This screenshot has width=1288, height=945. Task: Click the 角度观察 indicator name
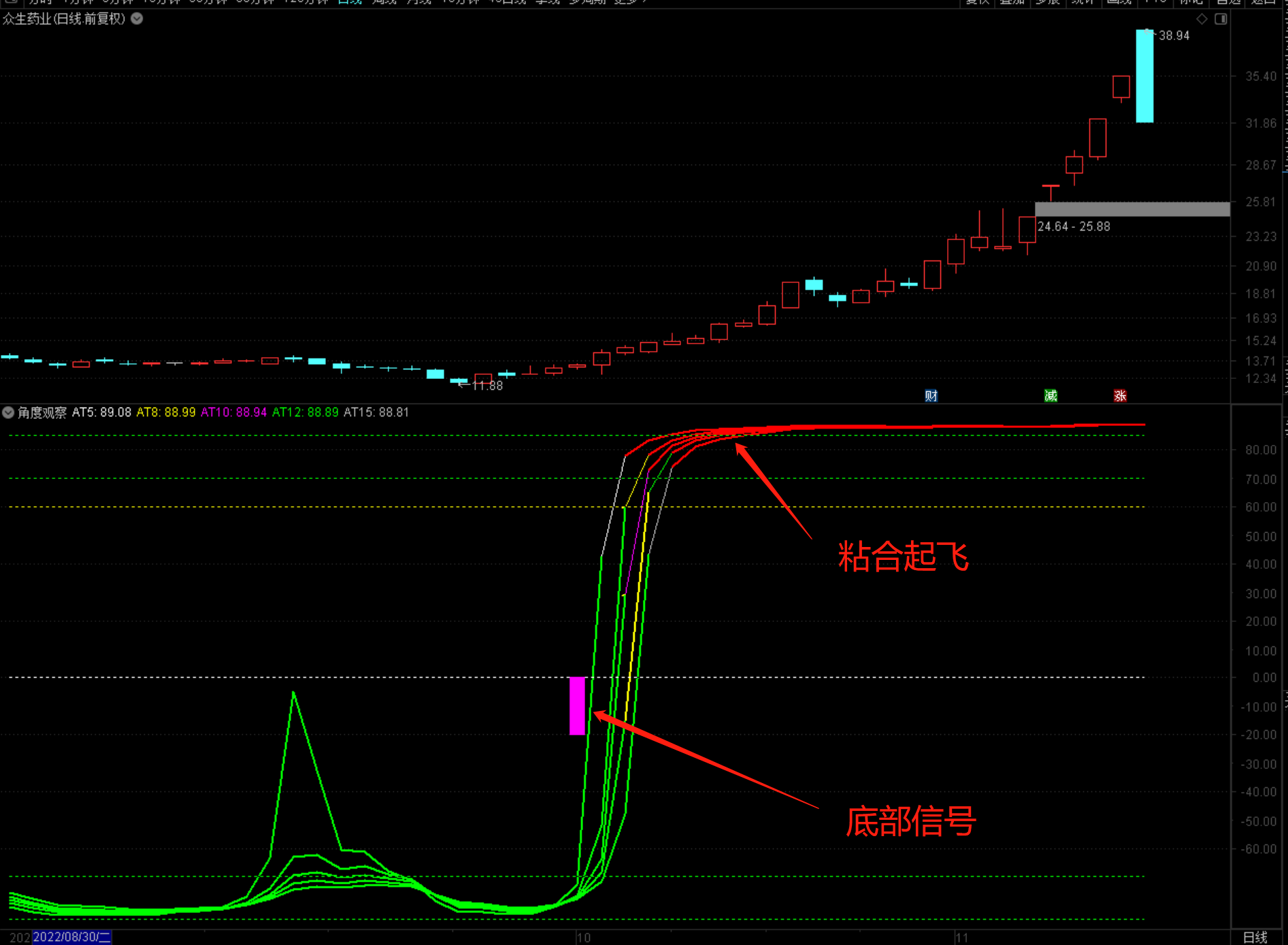(x=42, y=412)
